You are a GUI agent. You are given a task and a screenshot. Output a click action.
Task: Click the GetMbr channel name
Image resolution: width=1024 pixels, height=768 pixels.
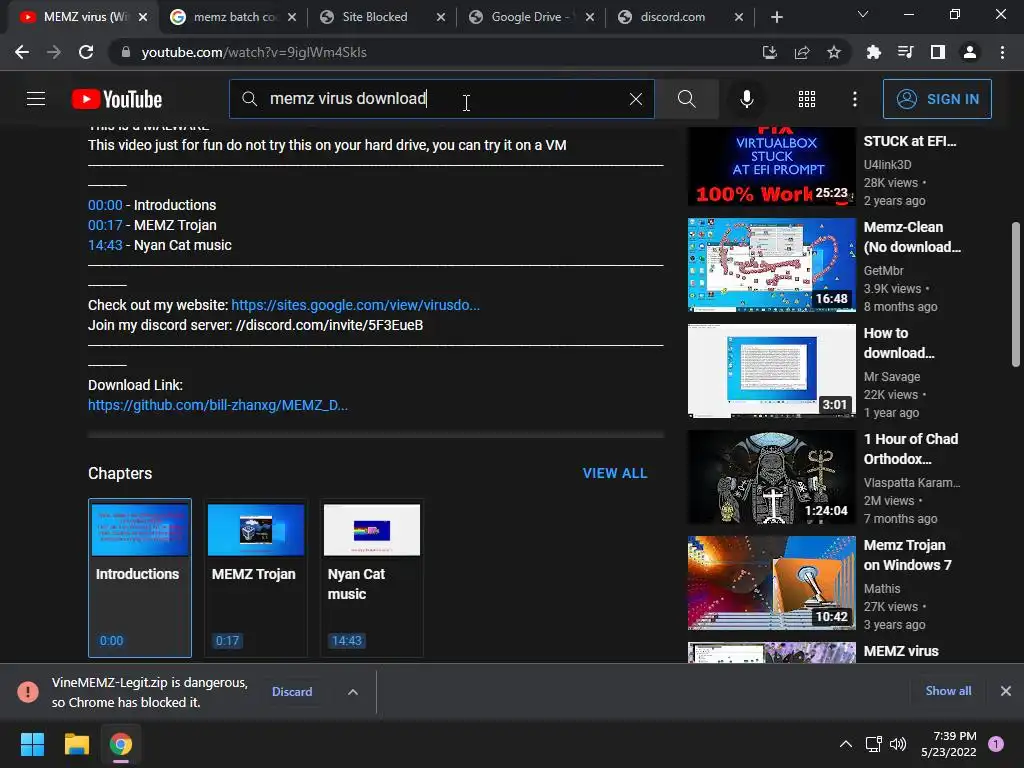pos(884,270)
